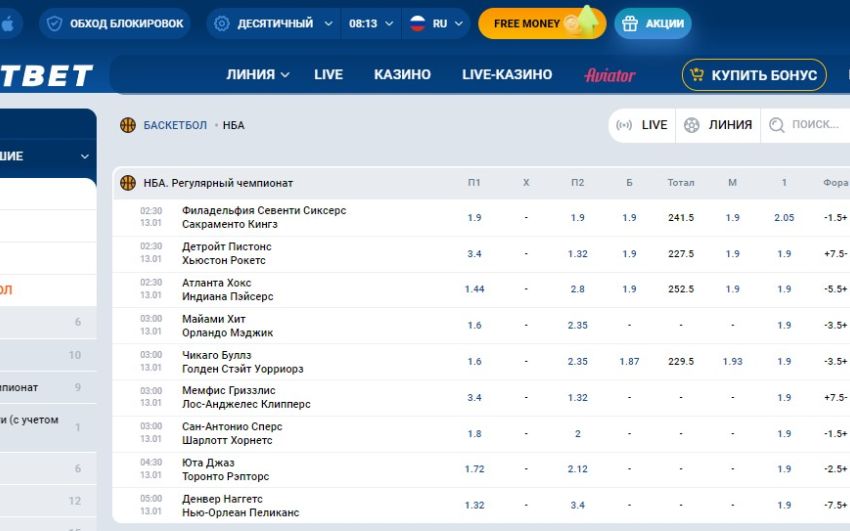The height and width of the screenshot is (531, 850).
Task: Click the soccer ball icon beside Линия filter
Action: [692, 125]
